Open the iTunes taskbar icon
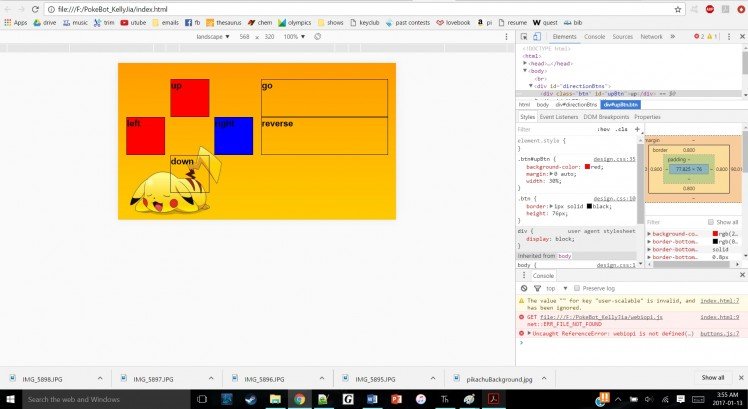The image size is (748, 409). coord(420,399)
